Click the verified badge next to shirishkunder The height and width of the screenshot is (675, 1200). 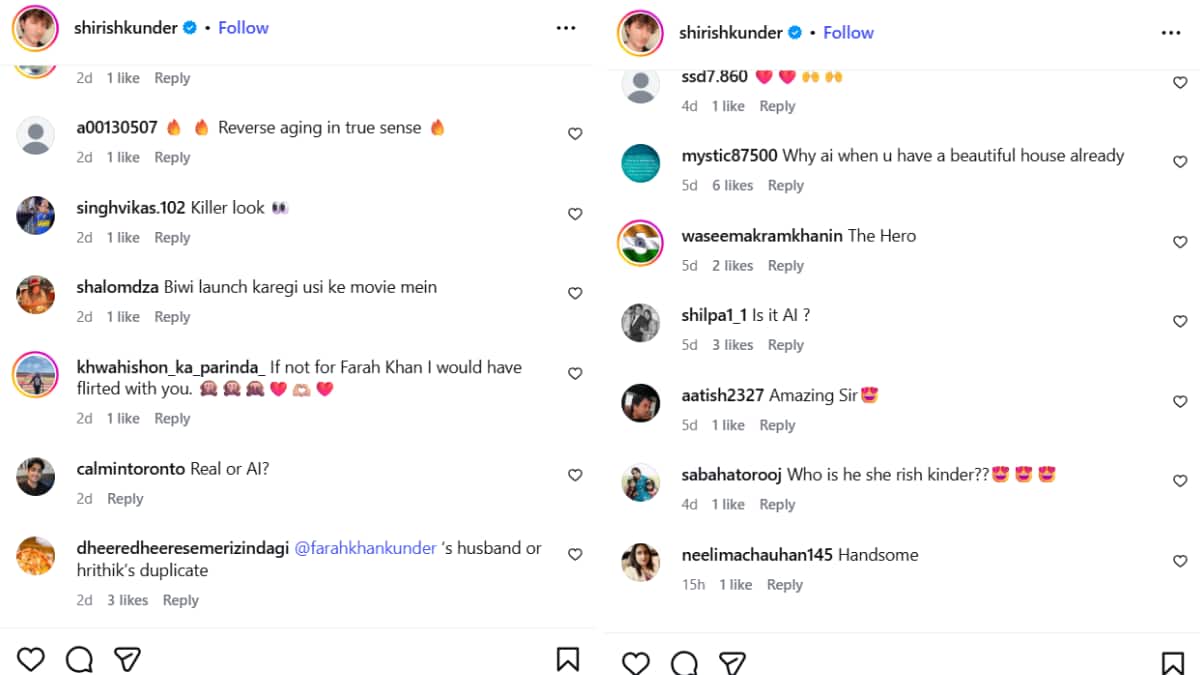pyautogui.click(x=188, y=27)
